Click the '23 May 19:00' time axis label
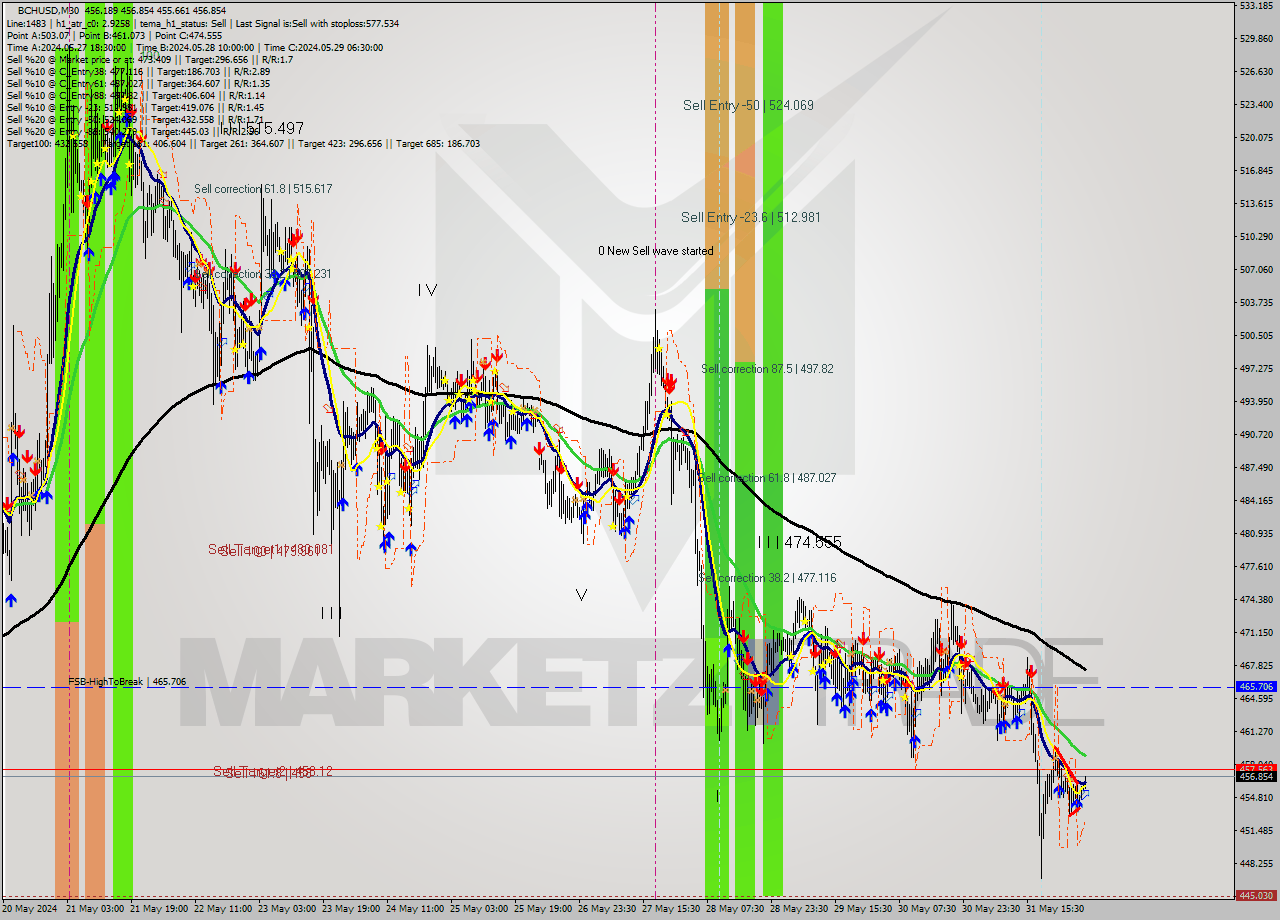 [351, 909]
